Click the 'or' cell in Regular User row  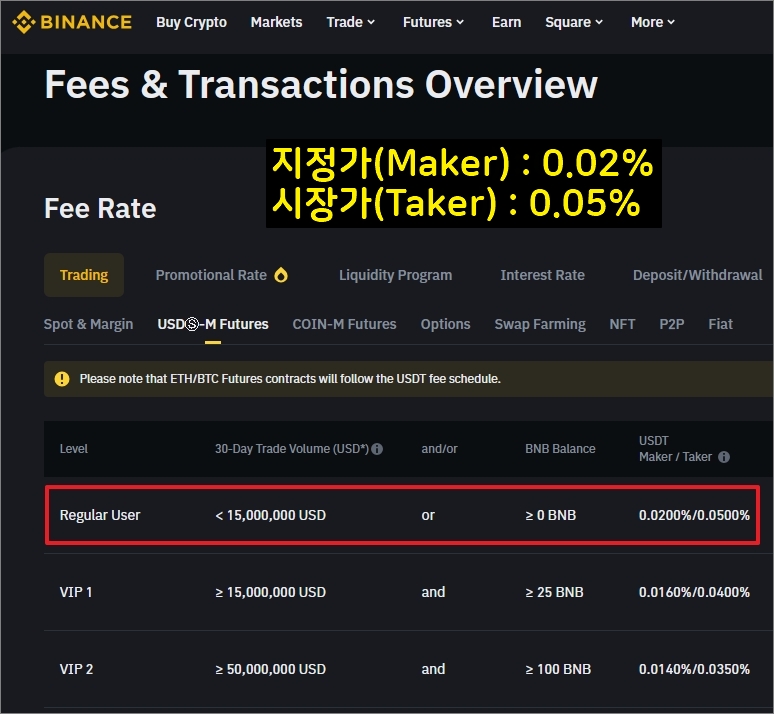(428, 516)
